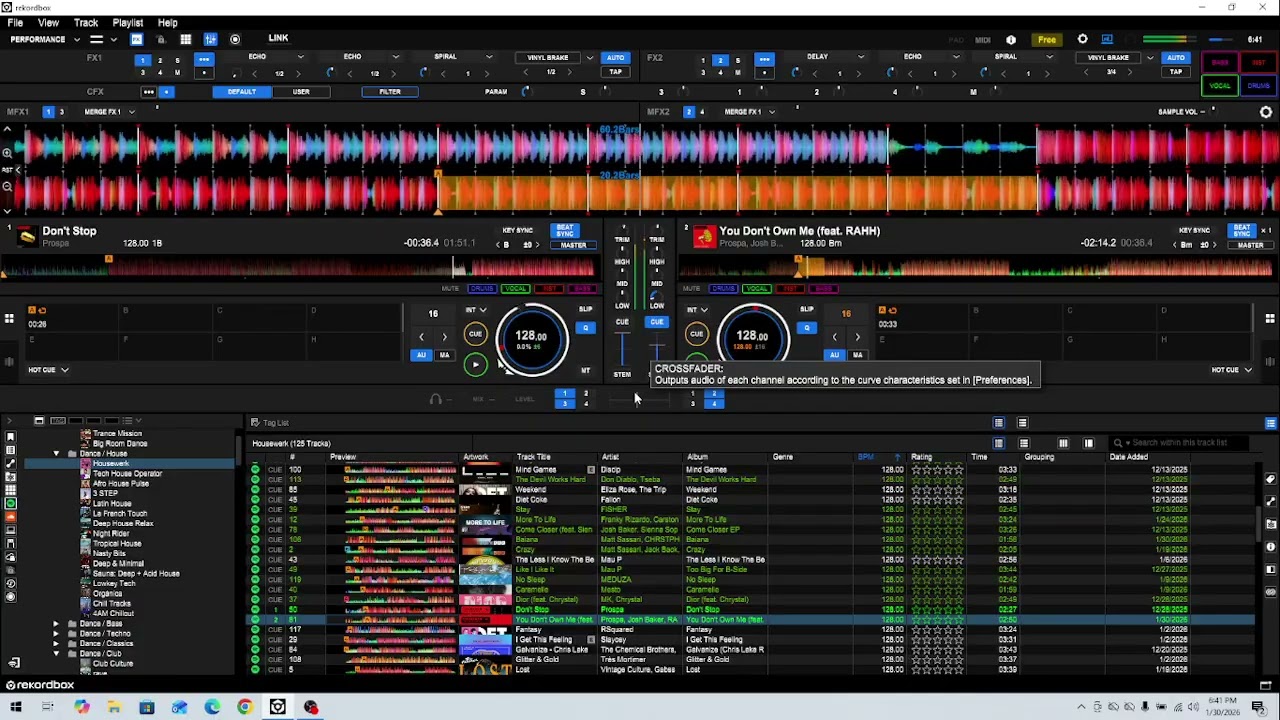1280x720 pixels.
Task: Select Tech House Operator playlist
Action: [127, 473]
